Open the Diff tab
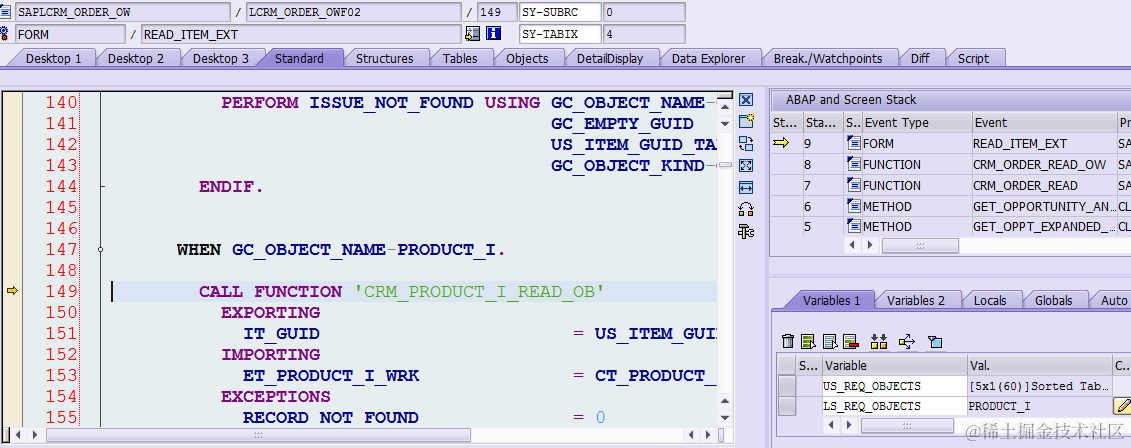Screen dimensions: 1131x448 [920, 58]
